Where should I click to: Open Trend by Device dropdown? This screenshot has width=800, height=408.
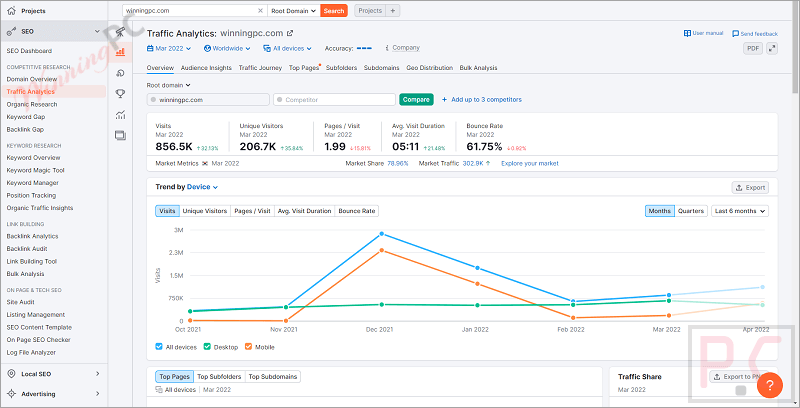pyautogui.click(x=203, y=187)
